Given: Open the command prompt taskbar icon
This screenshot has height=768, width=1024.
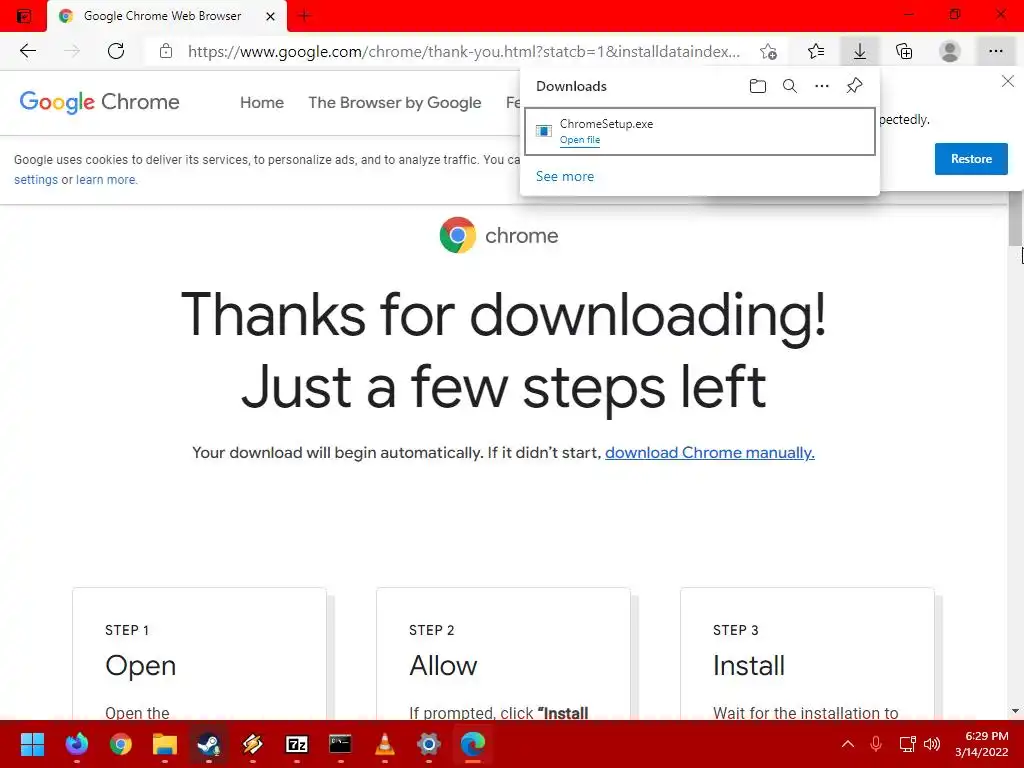Looking at the screenshot, I should pyautogui.click(x=340, y=744).
